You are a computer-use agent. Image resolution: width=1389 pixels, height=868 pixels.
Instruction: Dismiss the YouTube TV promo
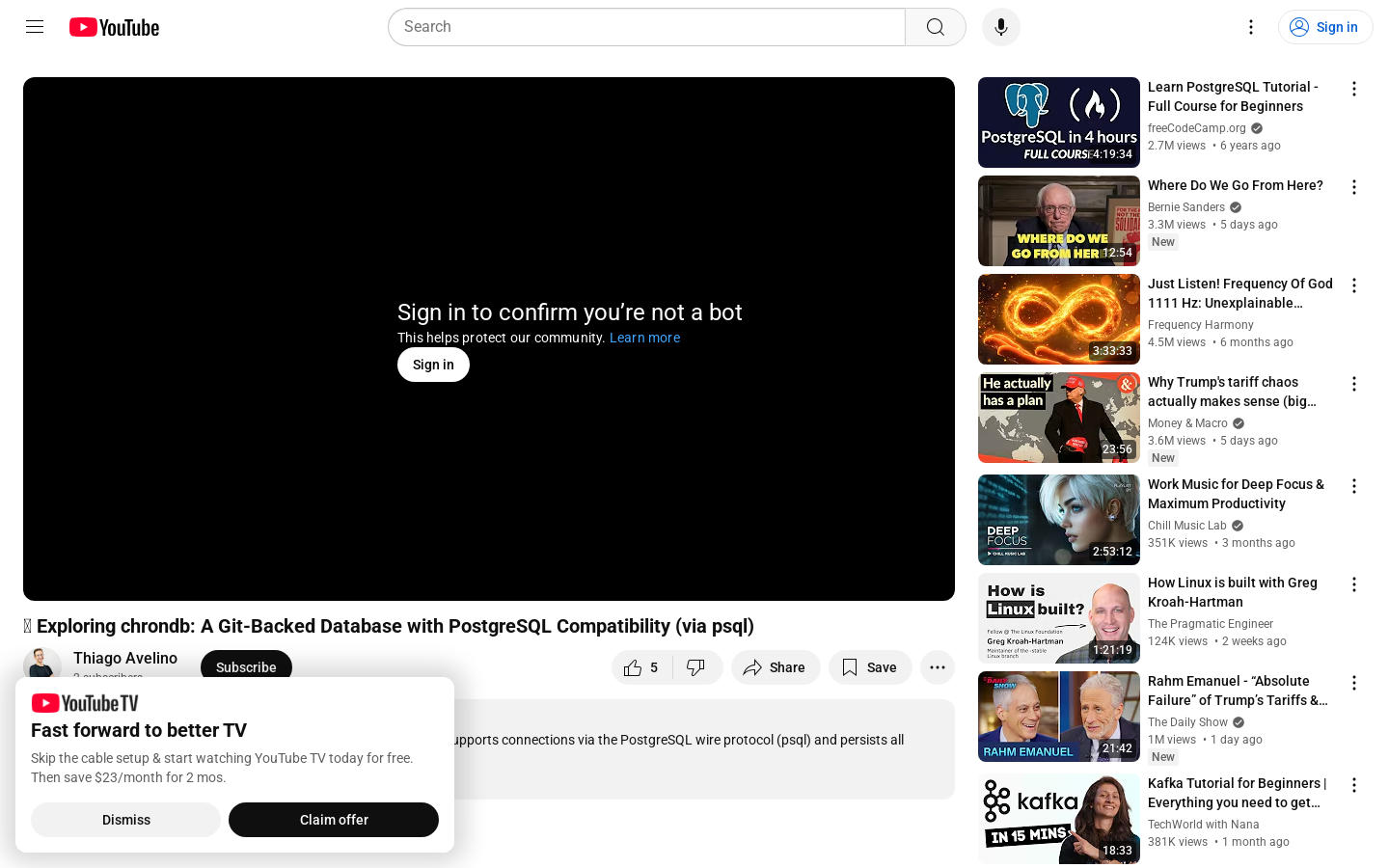click(126, 820)
